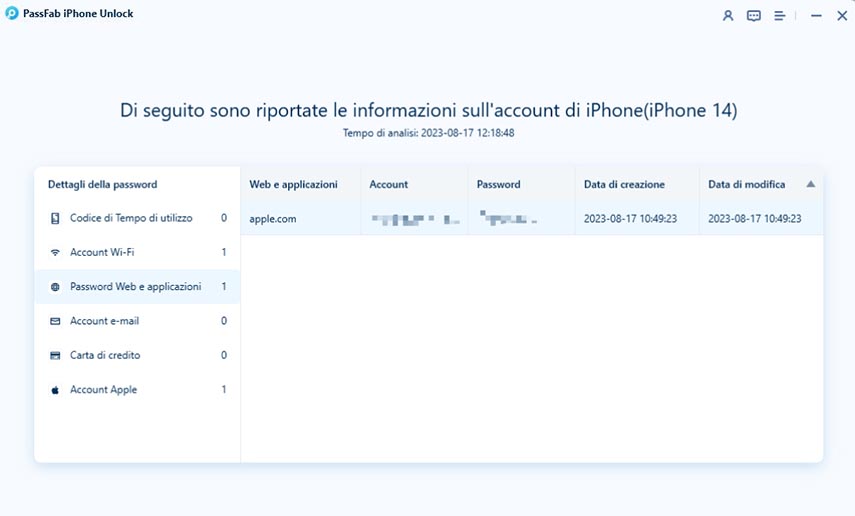This screenshot has width=855, height=516.
Task: Open the hamburger menu in title bar
Action: pyautogui.click(x=780, y=16)
